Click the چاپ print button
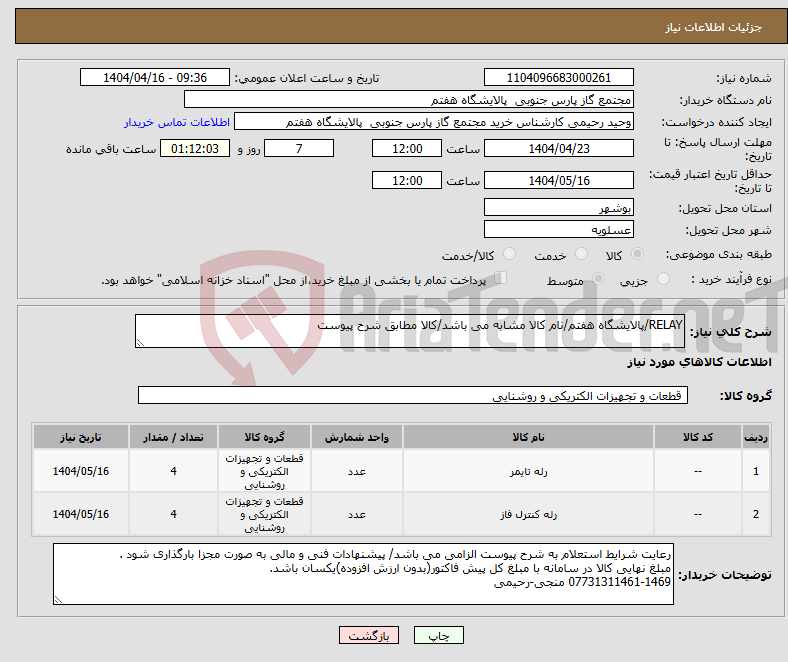This screenshot has height=662, width=788. (439, 635)
